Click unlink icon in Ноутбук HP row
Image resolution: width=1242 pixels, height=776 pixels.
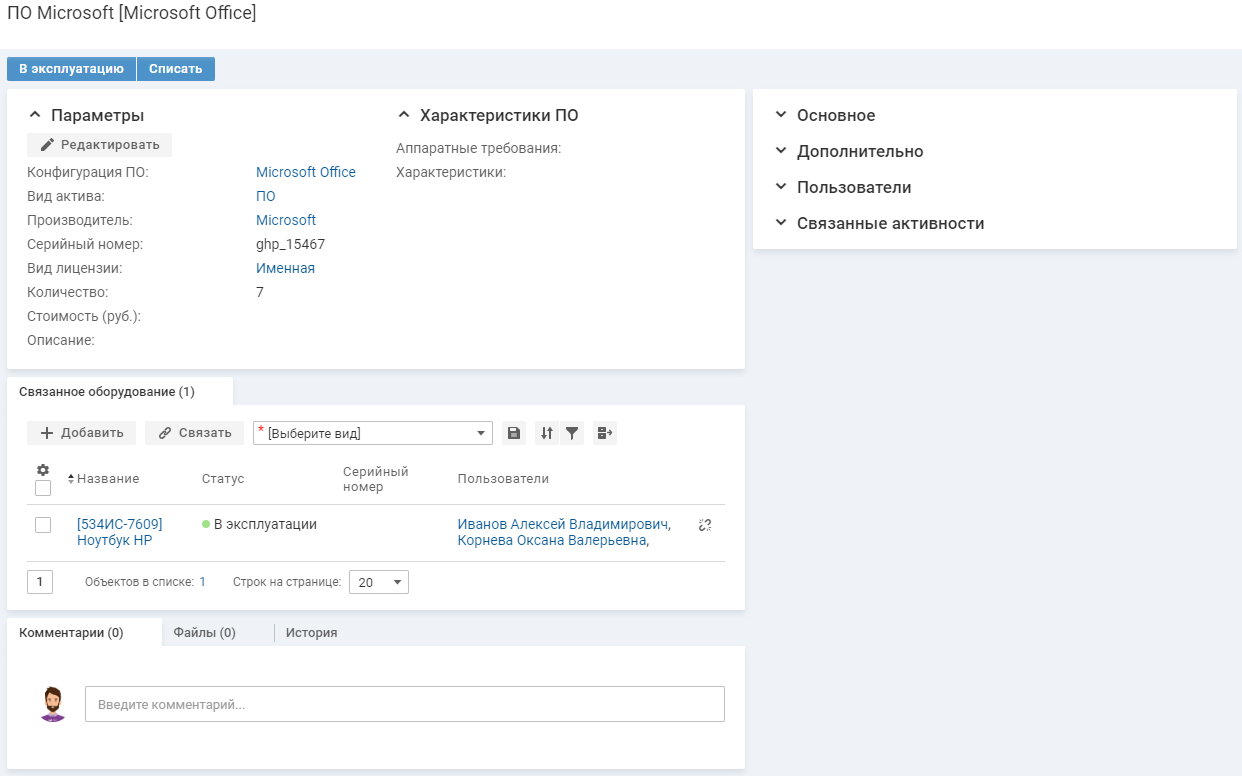pos(705,525)
